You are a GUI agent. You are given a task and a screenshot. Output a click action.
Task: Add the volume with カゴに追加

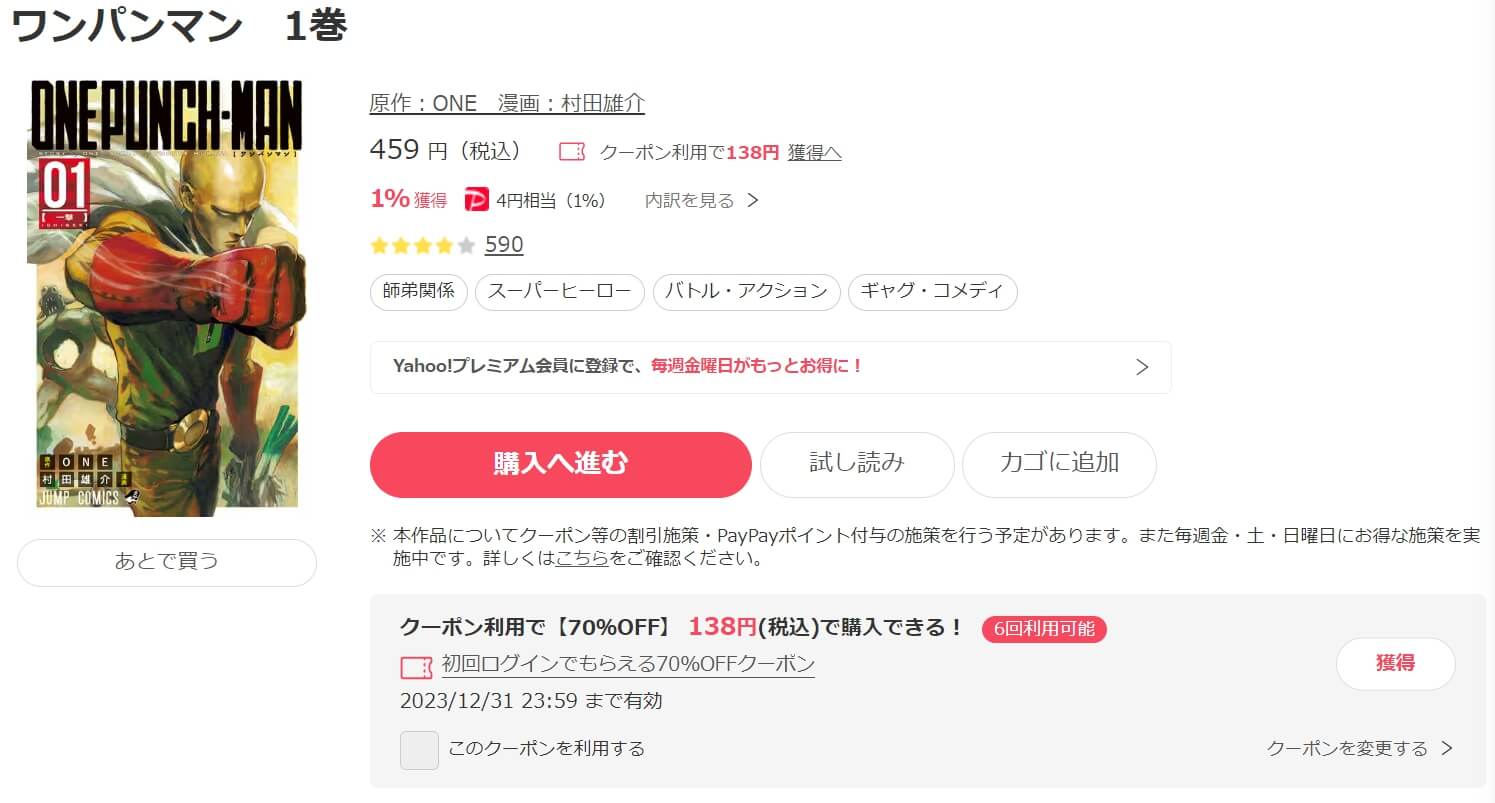tap(1059, 465)
